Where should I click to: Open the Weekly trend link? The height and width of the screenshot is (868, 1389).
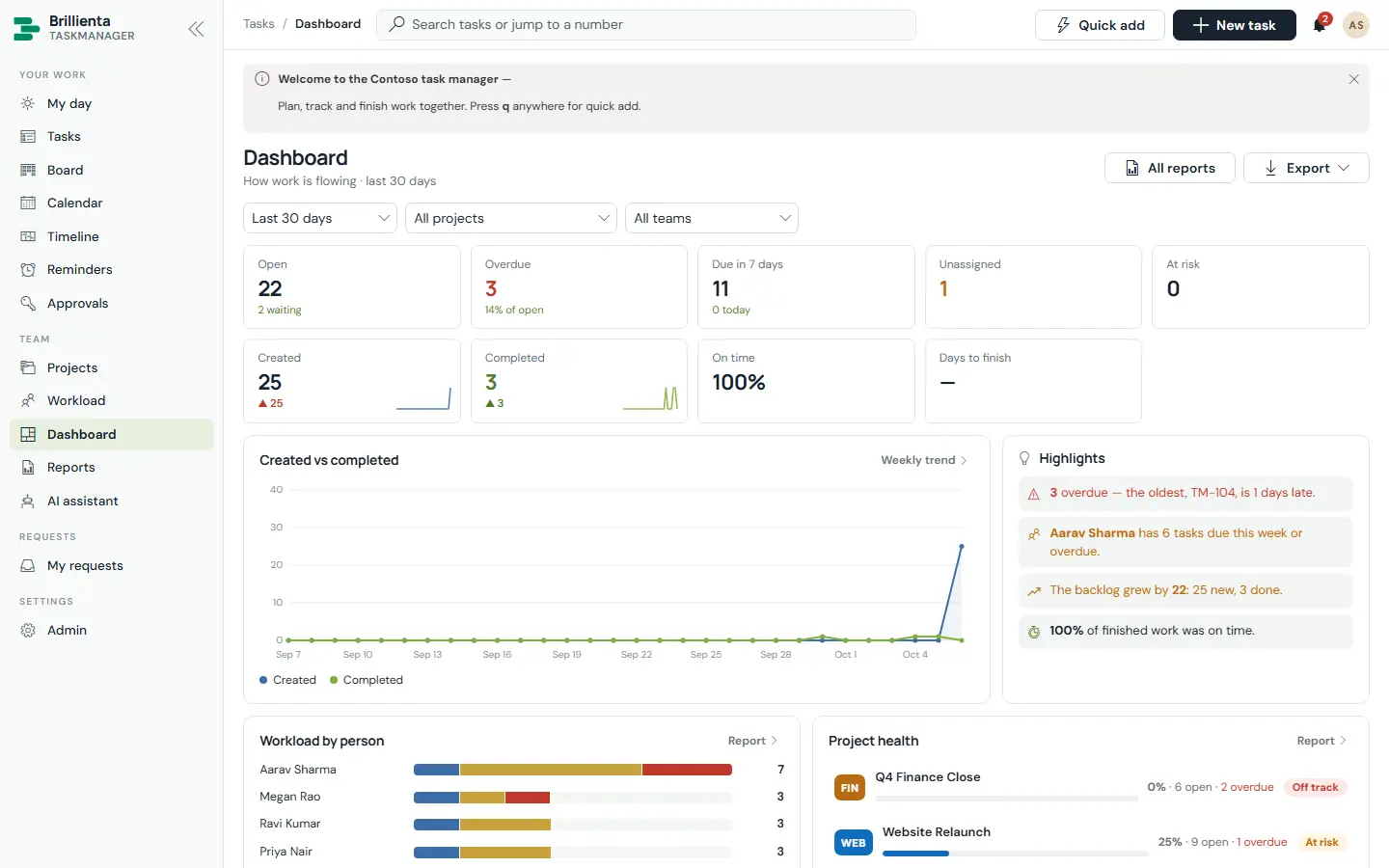(x=924, y=460)
